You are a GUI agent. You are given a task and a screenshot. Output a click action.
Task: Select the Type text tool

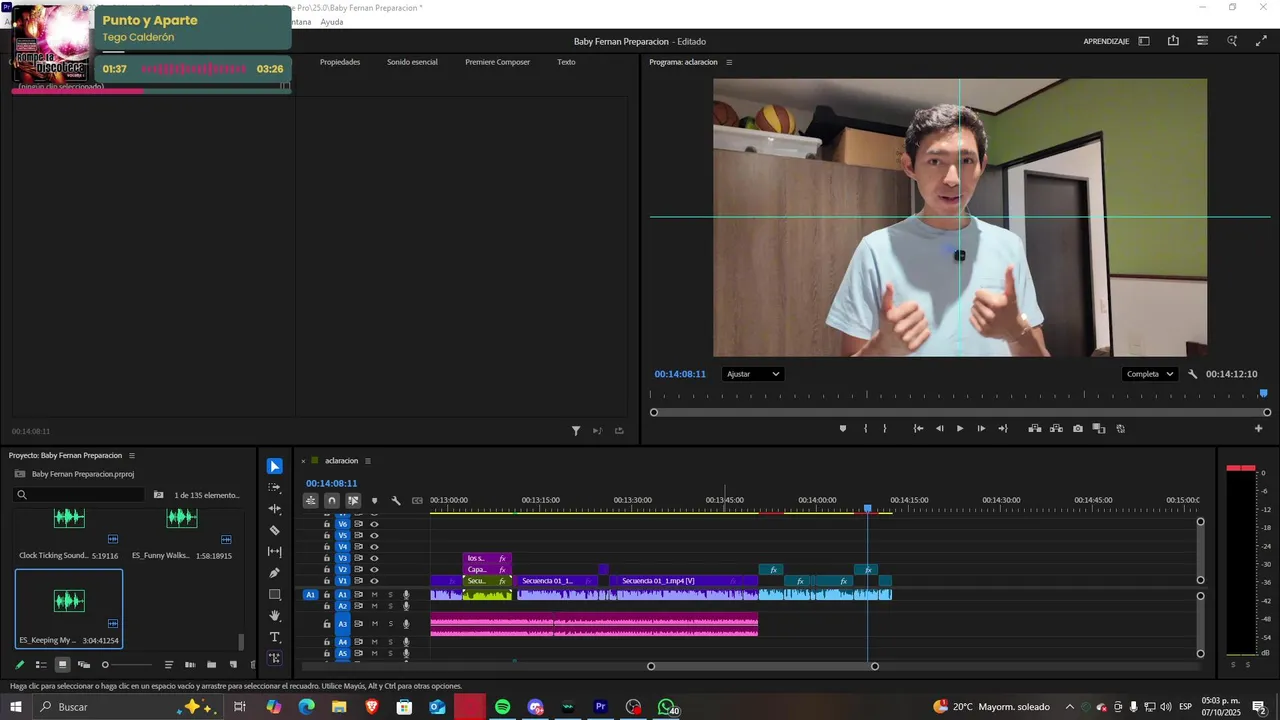pyautogui.click(x=275, y=637)
